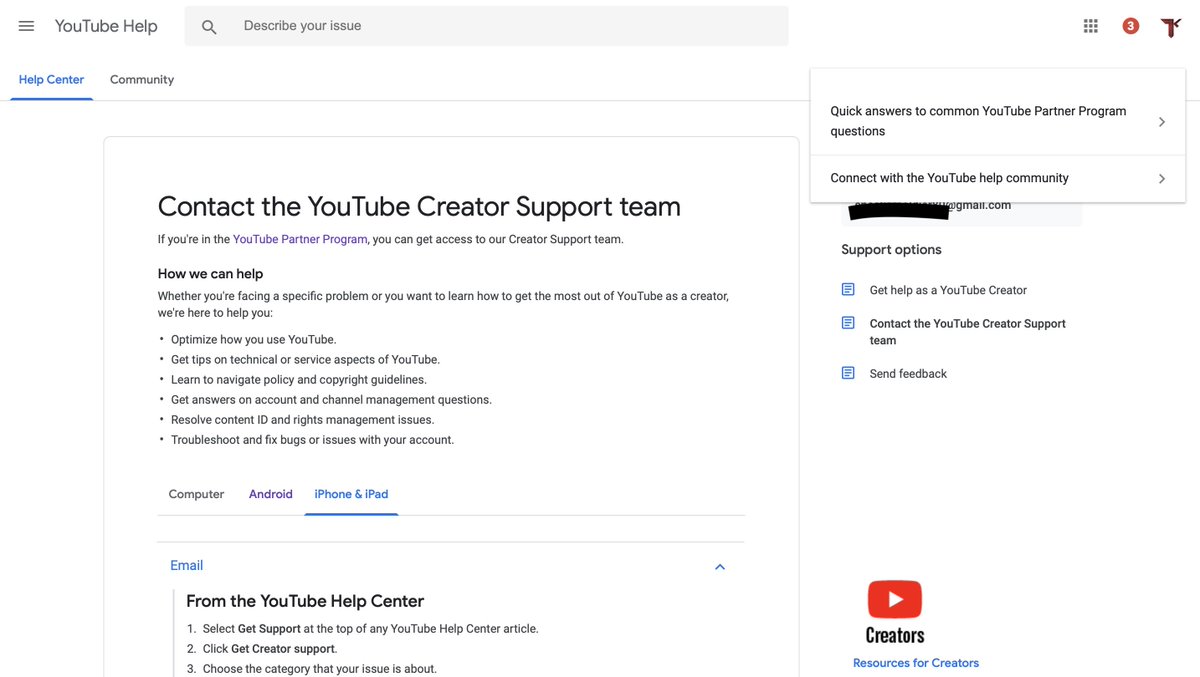Click the document icon beside Get help as a YouTube Creator
1200x677 pixels.
(x=848, y=290)
